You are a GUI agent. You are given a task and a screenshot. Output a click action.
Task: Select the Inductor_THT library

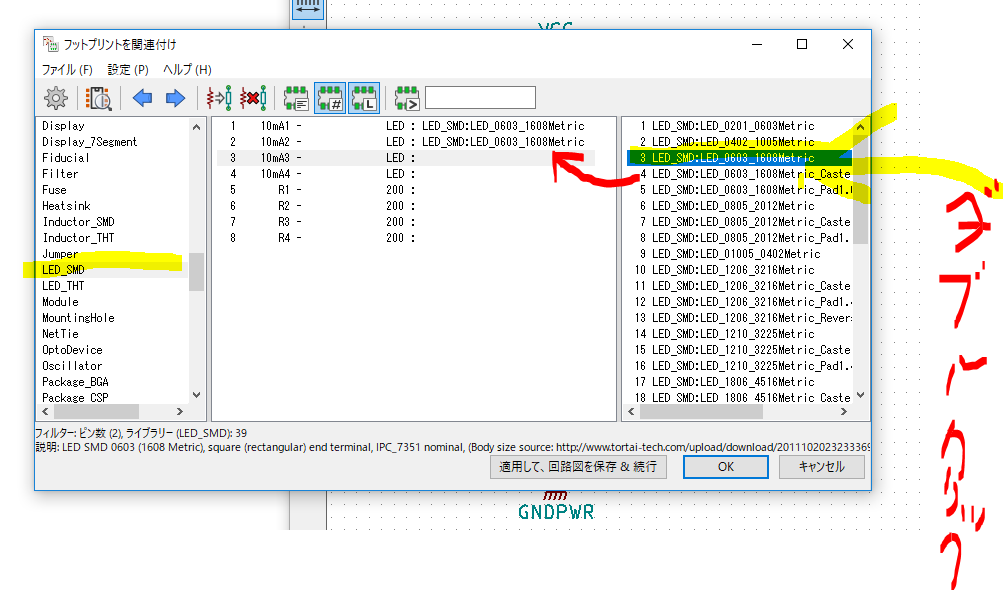click(78, 237)
